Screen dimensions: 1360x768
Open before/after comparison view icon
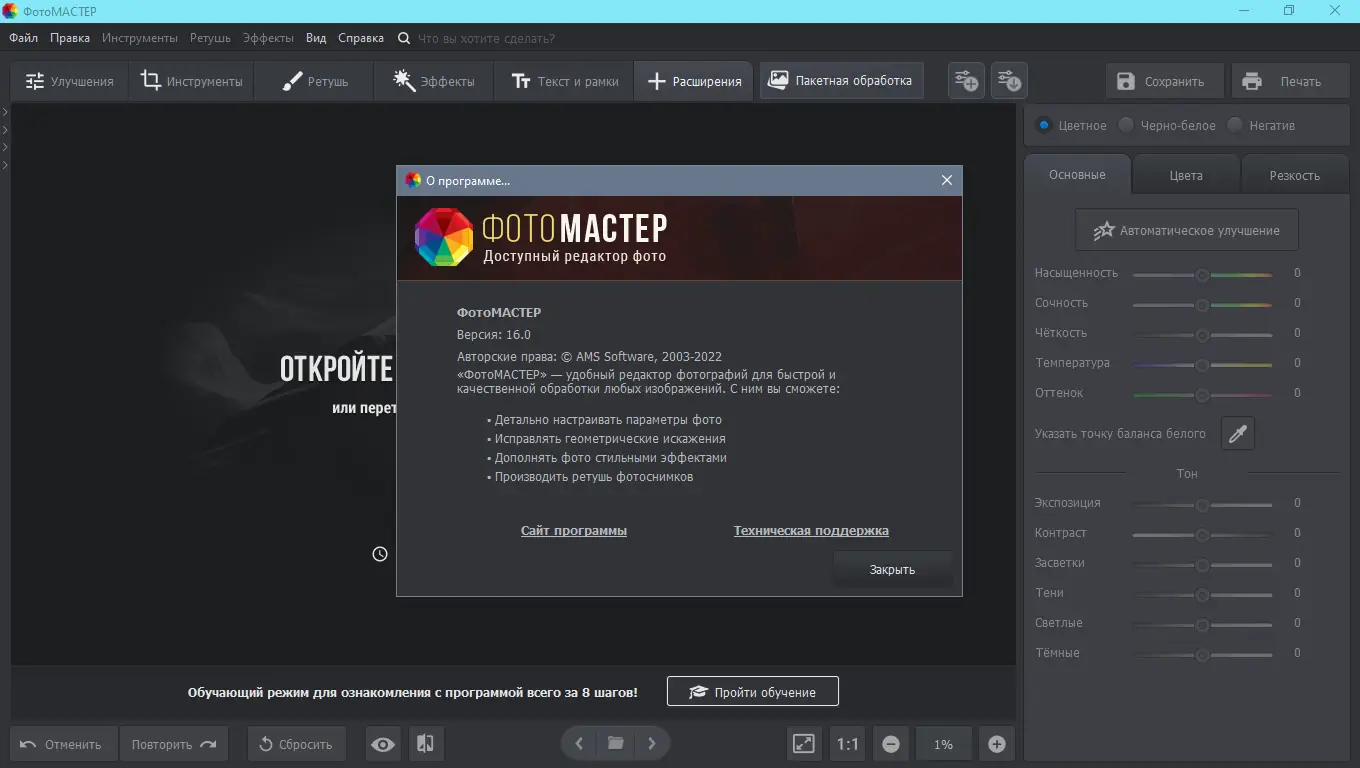[426, 744]
